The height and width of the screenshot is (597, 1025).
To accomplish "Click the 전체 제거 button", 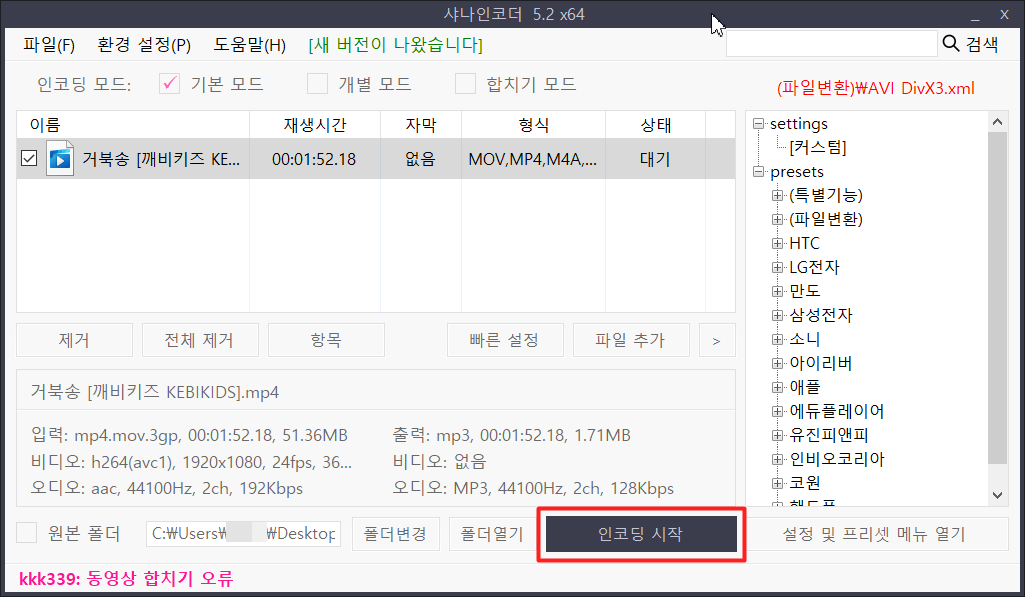I will point(199,340).
